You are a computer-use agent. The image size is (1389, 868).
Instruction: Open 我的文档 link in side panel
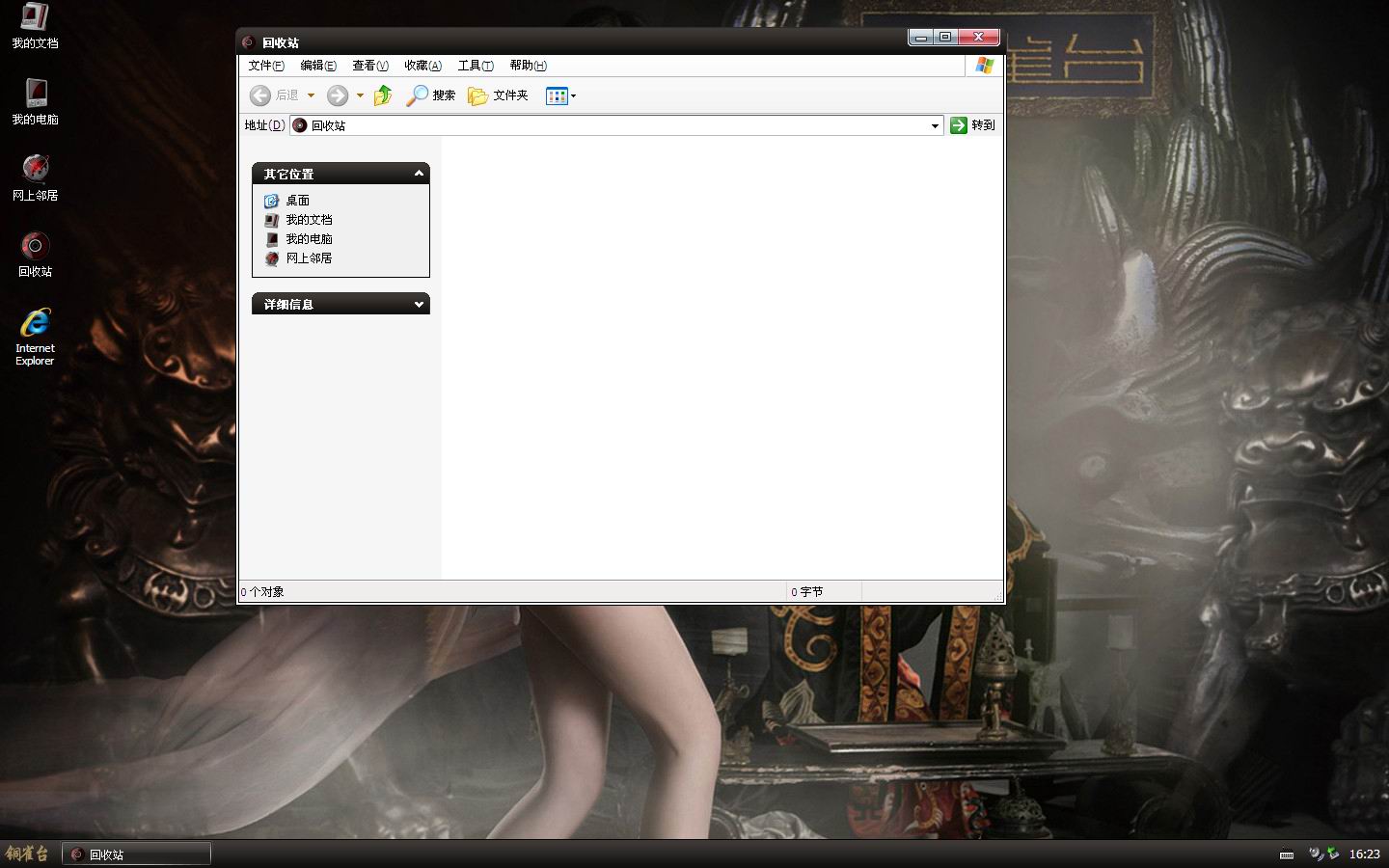coord(298,220)
